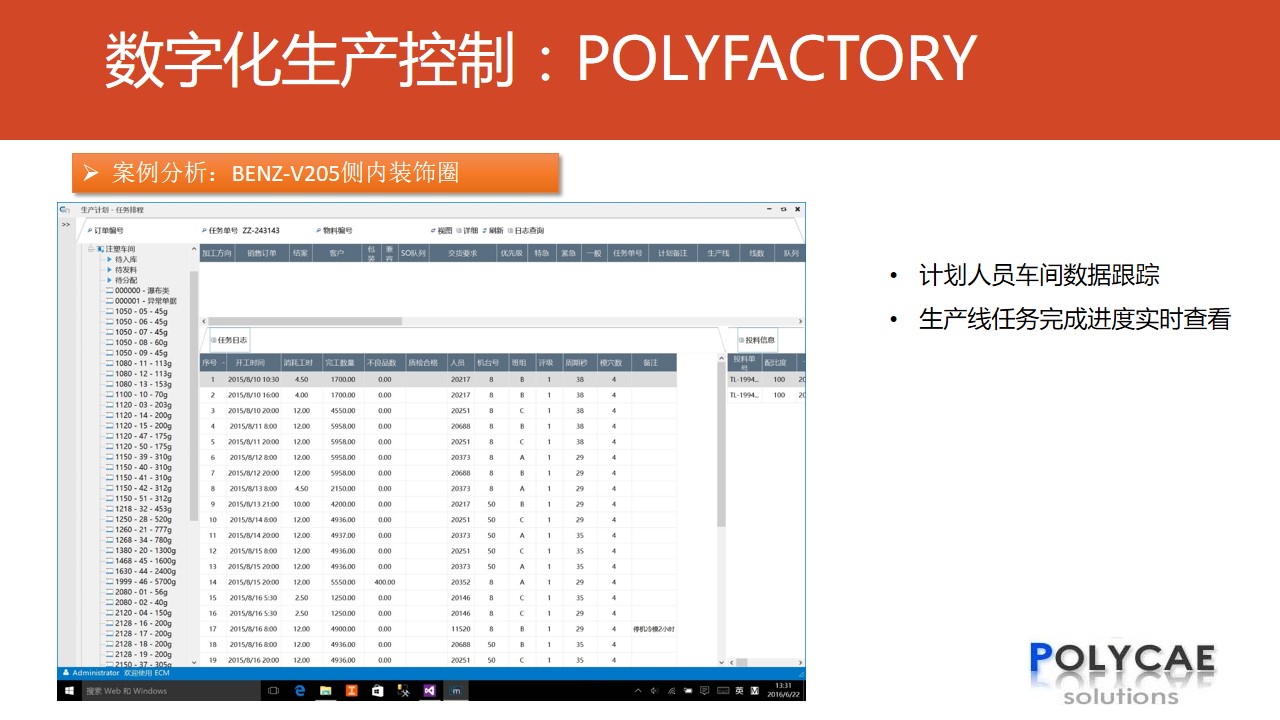Click the 刷新 refresh toolbar button
Viewport: 1280px width, 720px height.
(493, 230)
